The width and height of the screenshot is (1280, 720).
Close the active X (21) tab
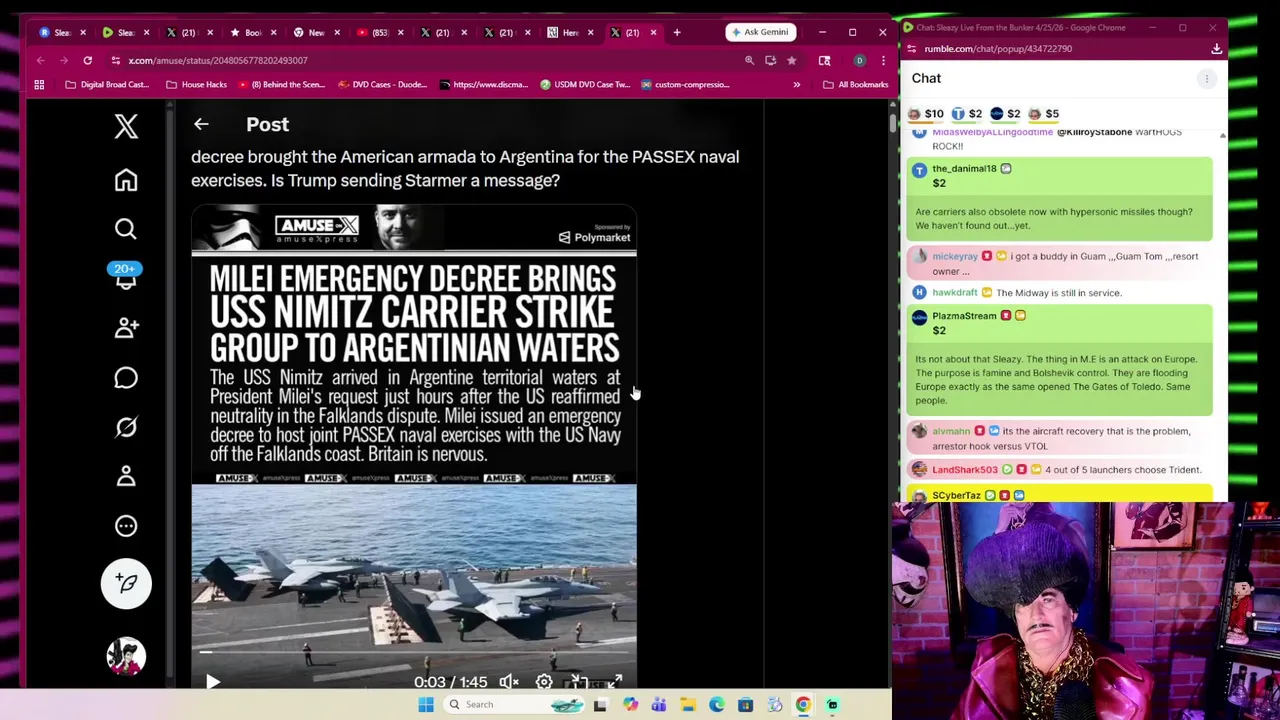click(653, 32)
